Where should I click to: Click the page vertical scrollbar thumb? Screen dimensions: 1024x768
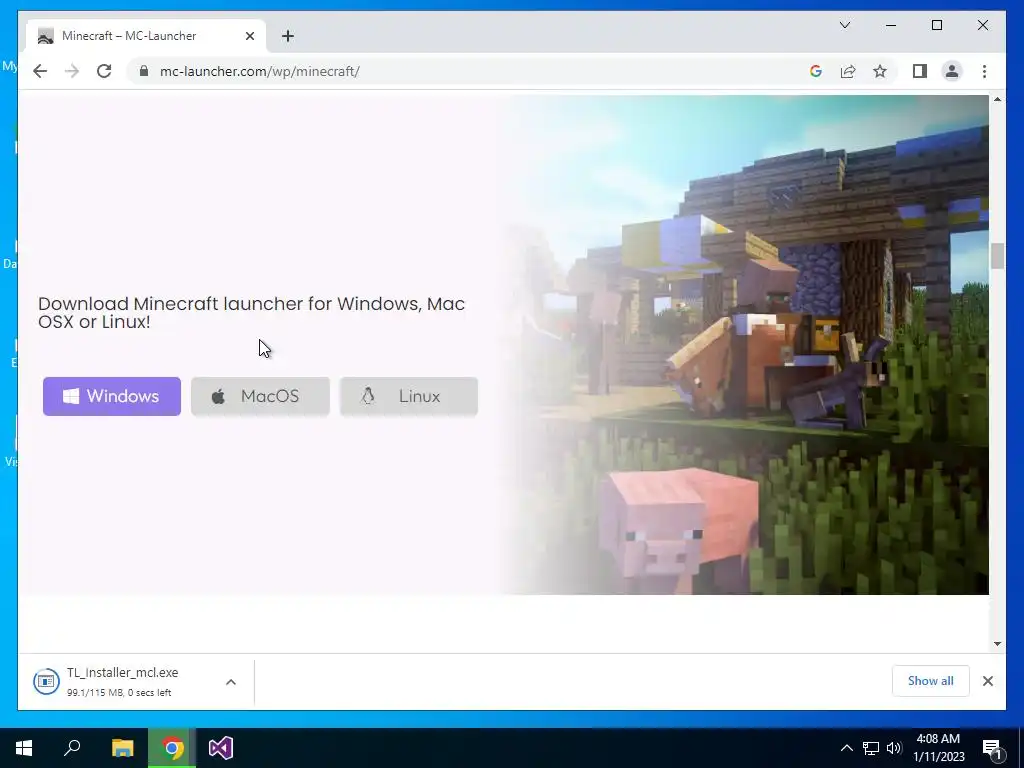coord(997,255)
